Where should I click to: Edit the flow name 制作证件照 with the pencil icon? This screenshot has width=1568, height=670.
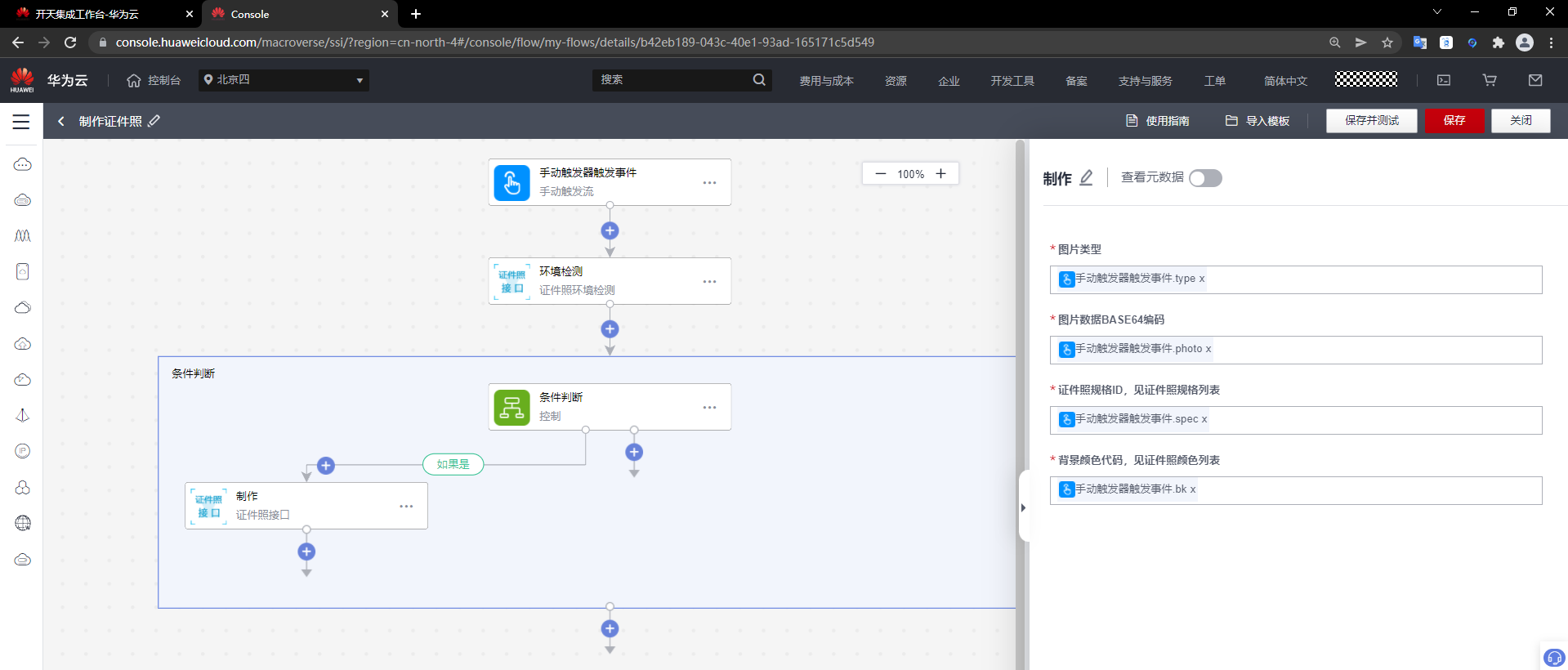154,121
